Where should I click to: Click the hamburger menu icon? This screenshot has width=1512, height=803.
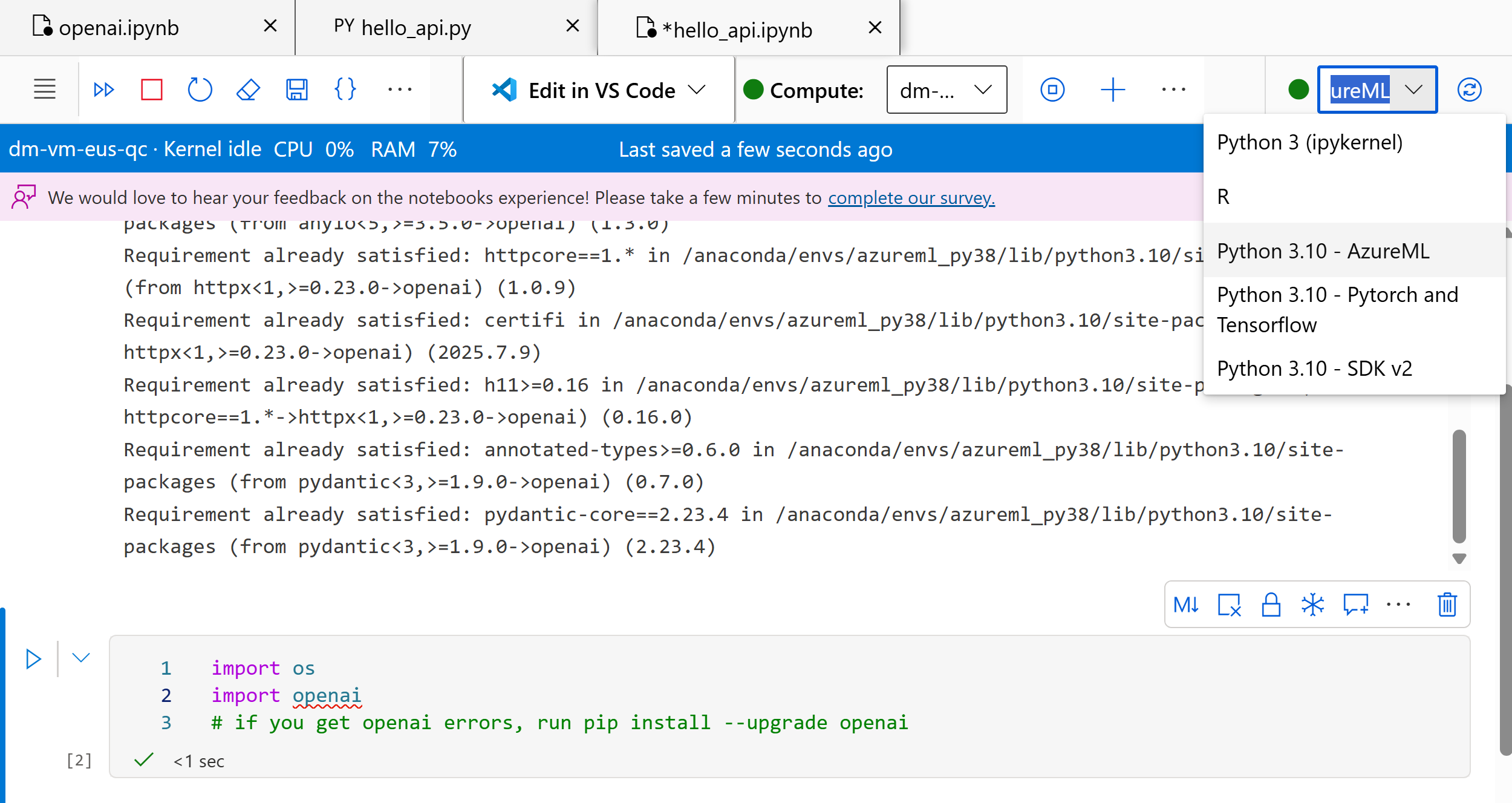coord(44,90)
